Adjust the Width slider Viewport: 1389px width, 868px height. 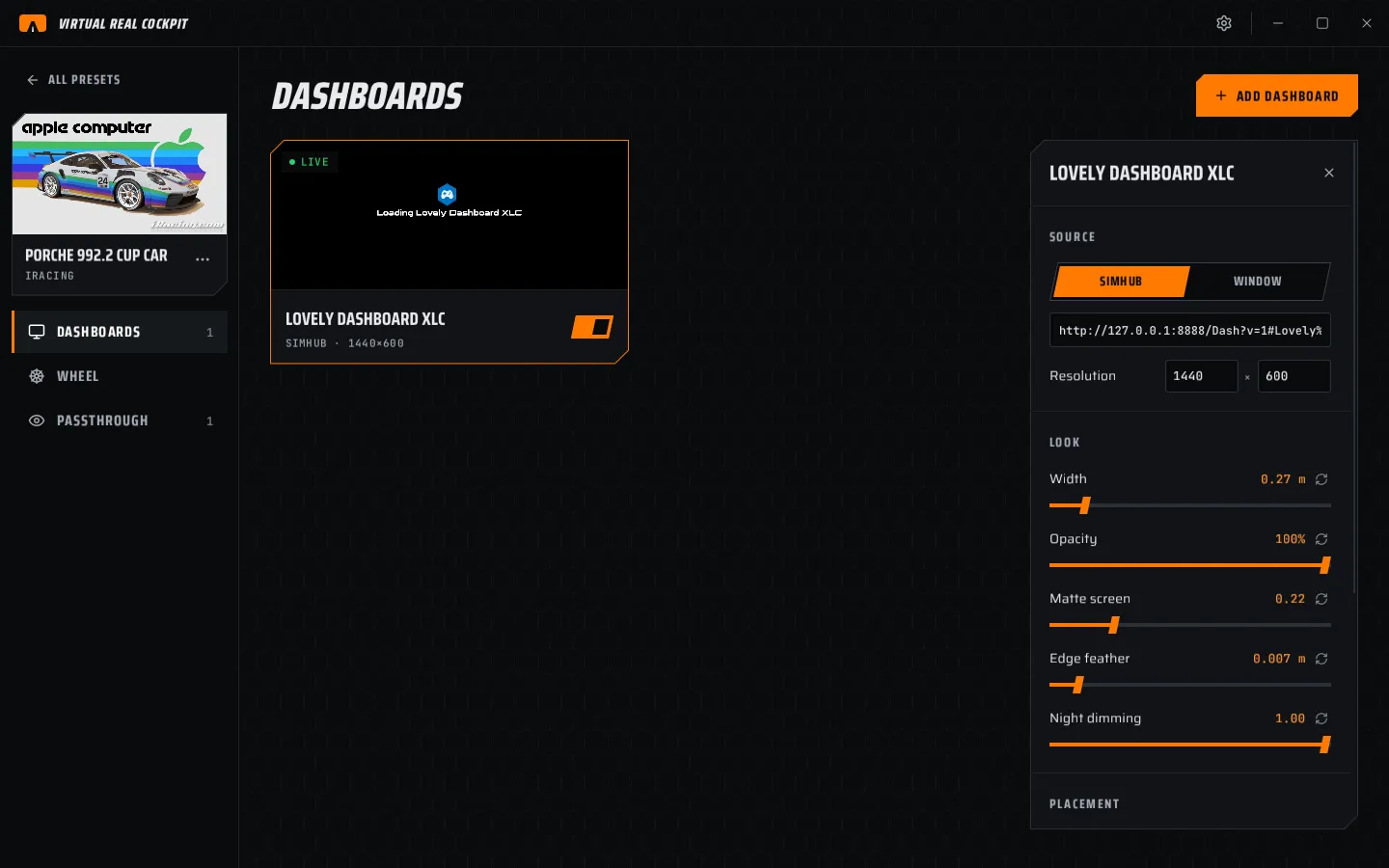[1190, 505]
